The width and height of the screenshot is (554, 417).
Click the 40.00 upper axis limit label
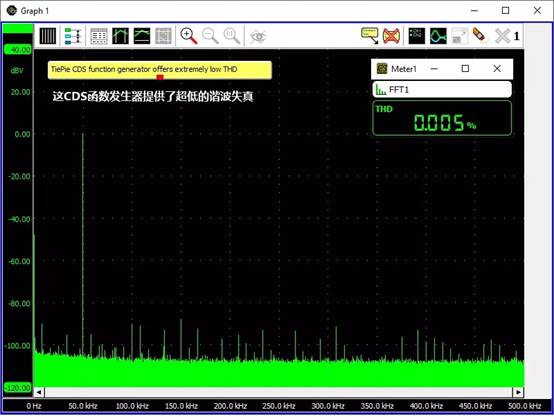pos(18,49)
